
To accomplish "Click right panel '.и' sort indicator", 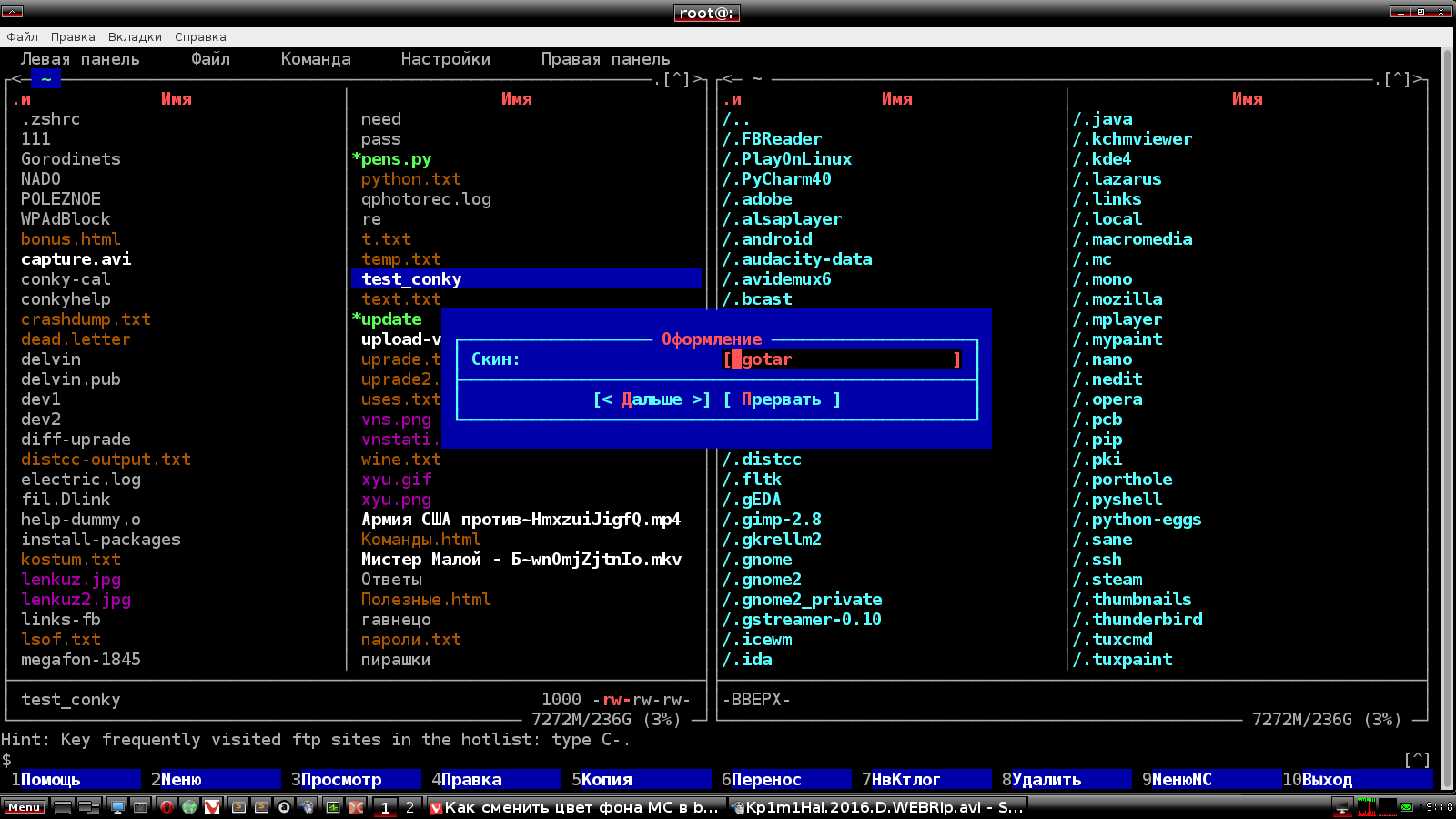I will [x=732, y=99].
